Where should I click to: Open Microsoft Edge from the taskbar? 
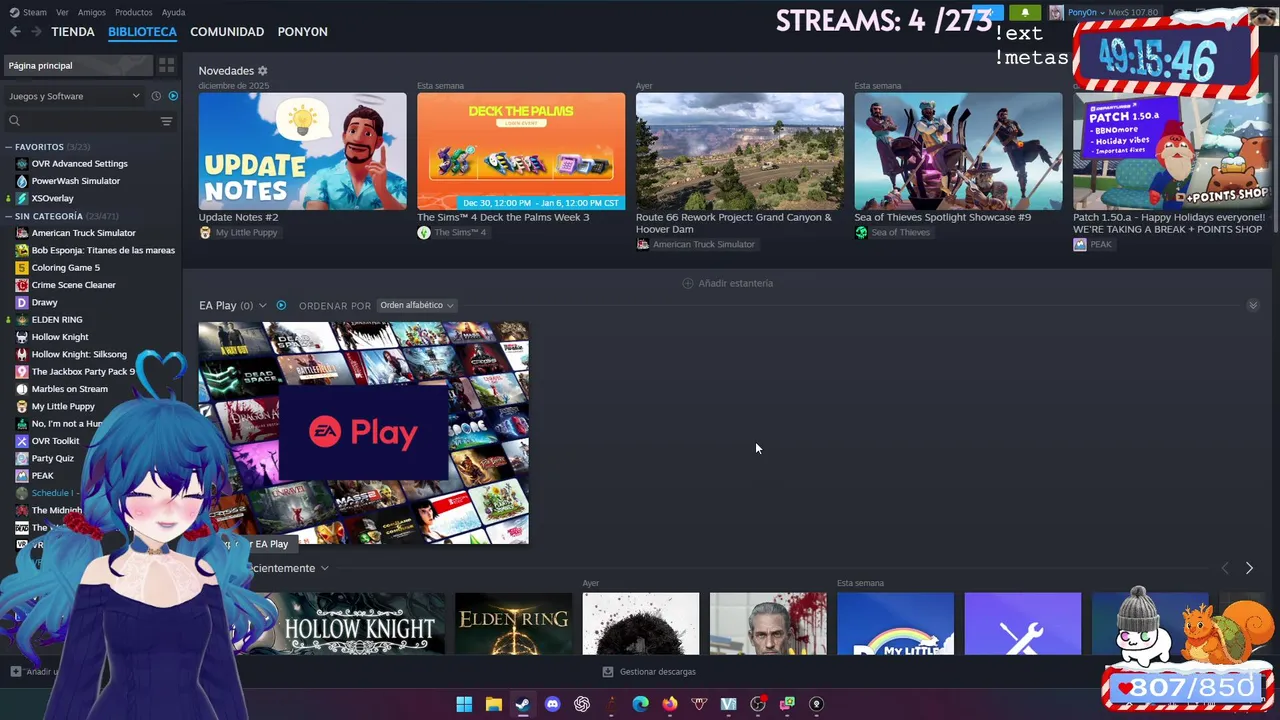[640, 704]
